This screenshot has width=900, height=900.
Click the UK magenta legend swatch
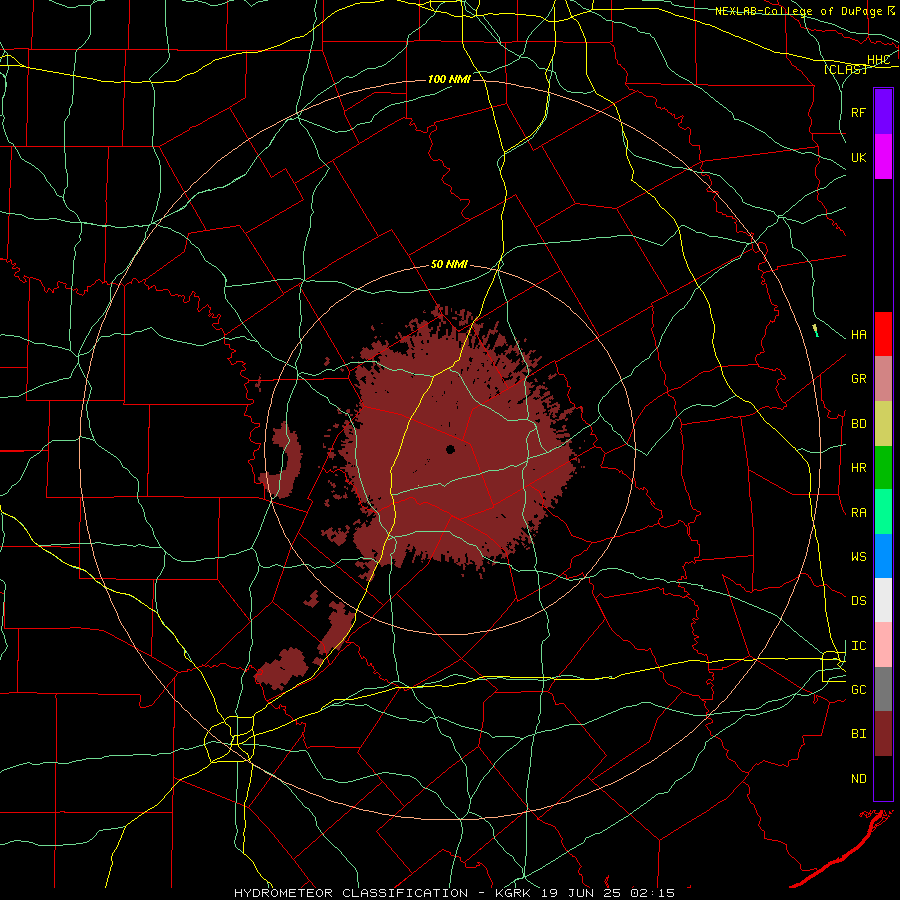tap(883, 157)
